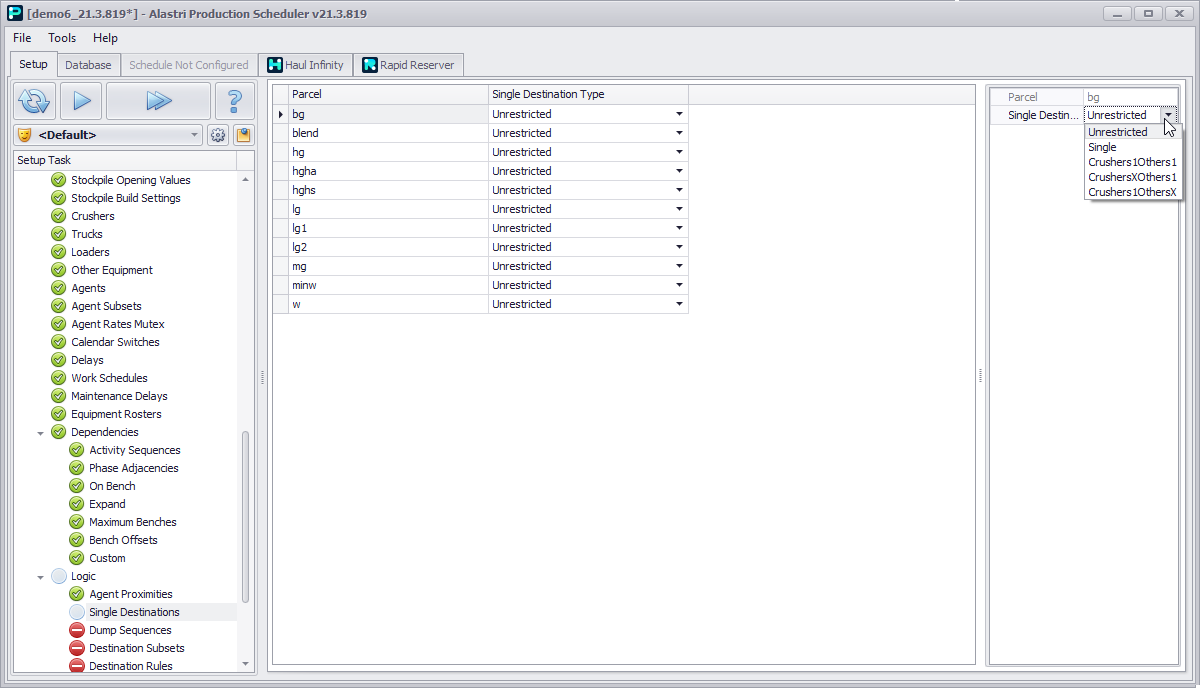Click red stop icon for Destination Rules
Image resolution: width=1200 pixels, height=688 pixels.
click(77, 666)
